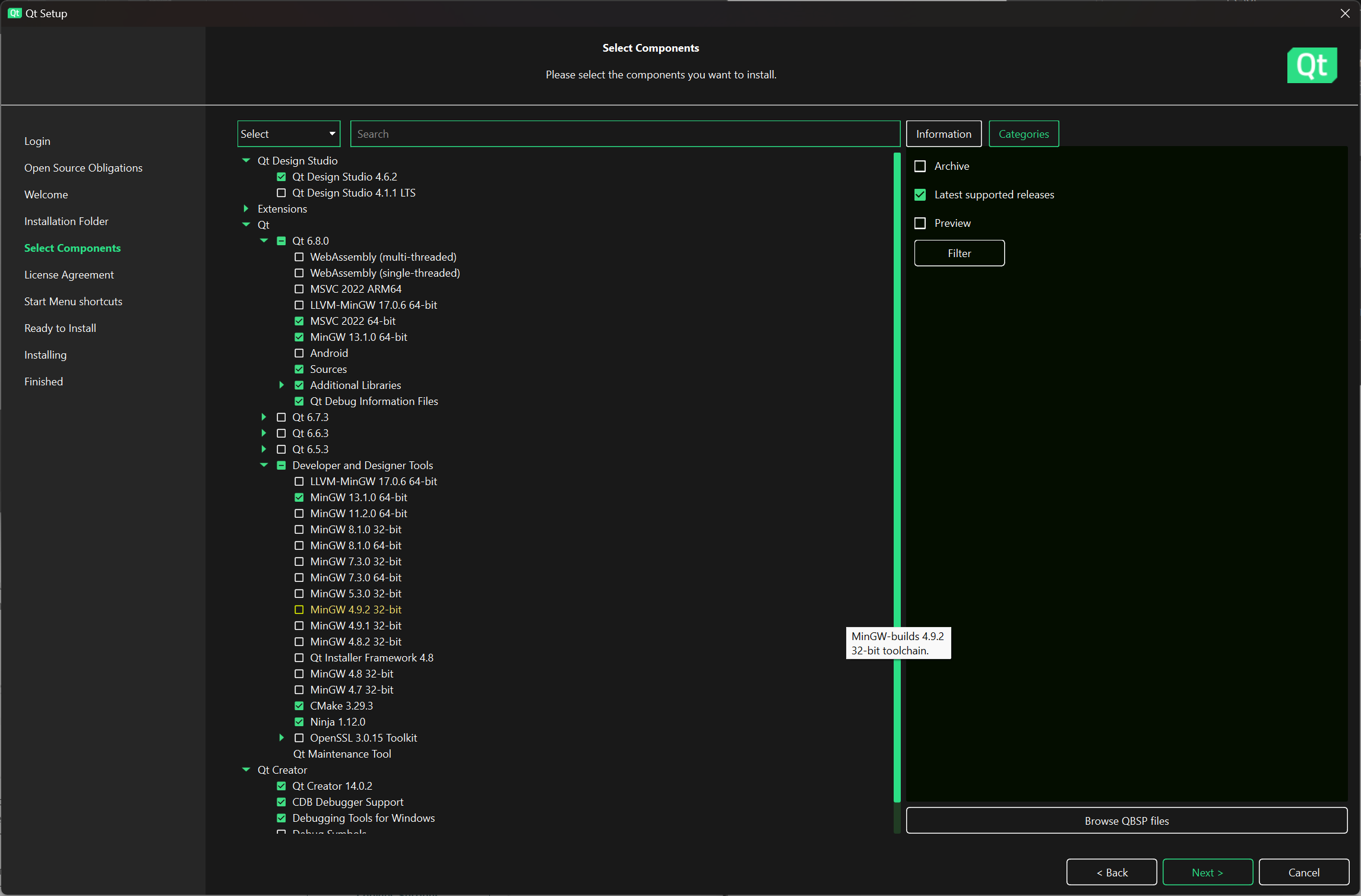The width and height of the screenshot is (1361, 896).
Task: Enable the Preview category checkbox
Action: click(x=920, y=223)
